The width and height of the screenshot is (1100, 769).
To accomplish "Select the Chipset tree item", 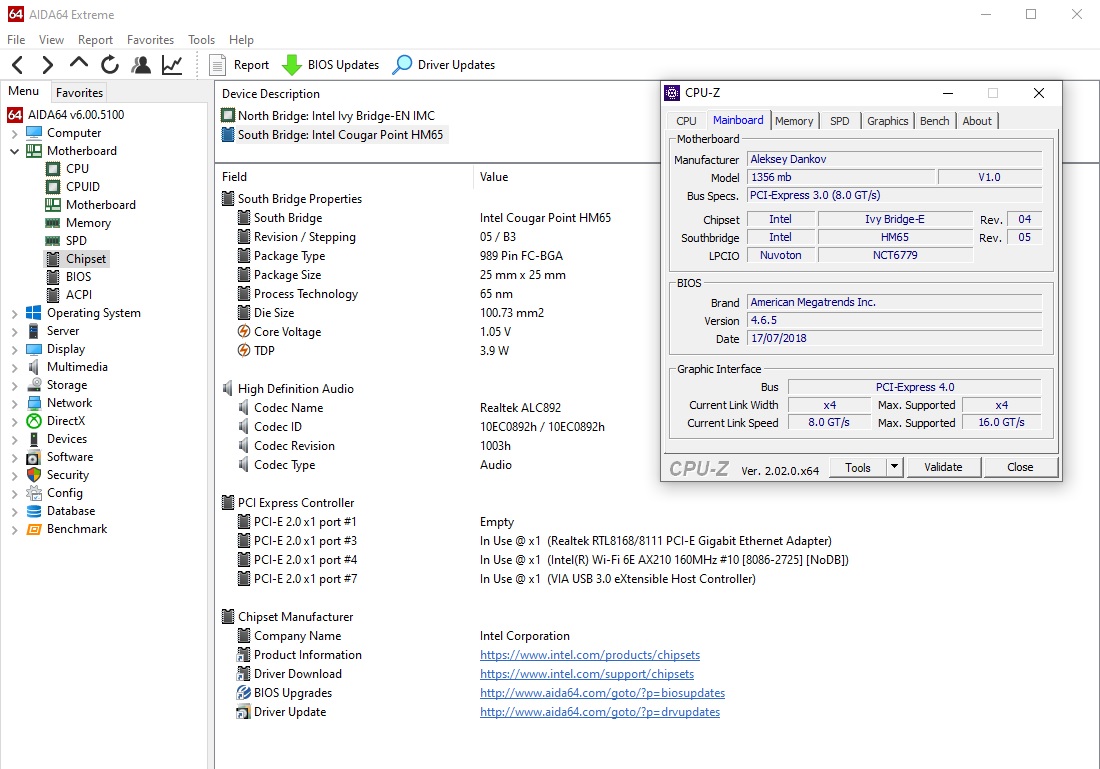I will pyautogui.click(x=86, y=259).
